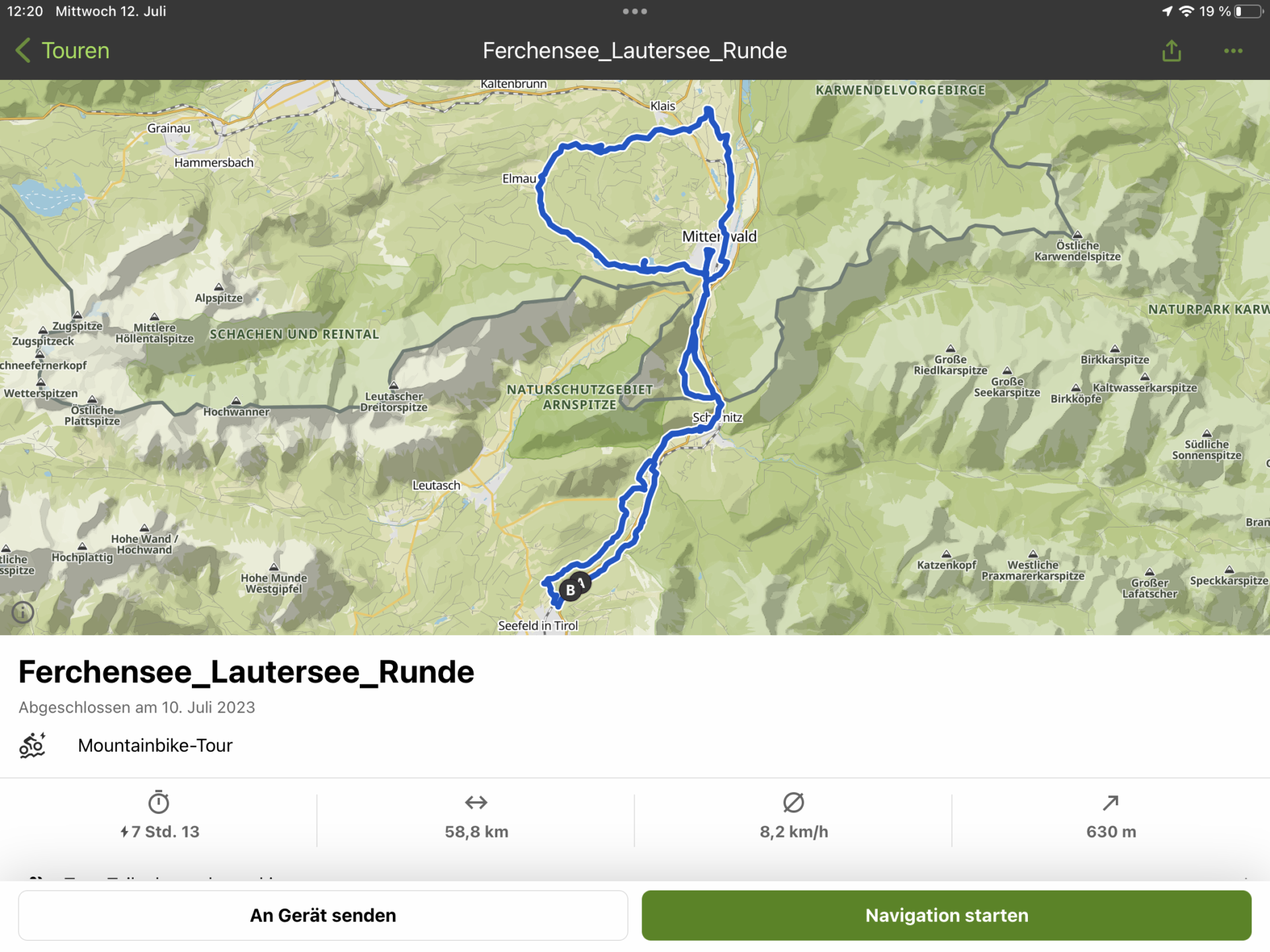Tap the tour title Ferchensee_Lautersee_Runde heading

[246, 672]
